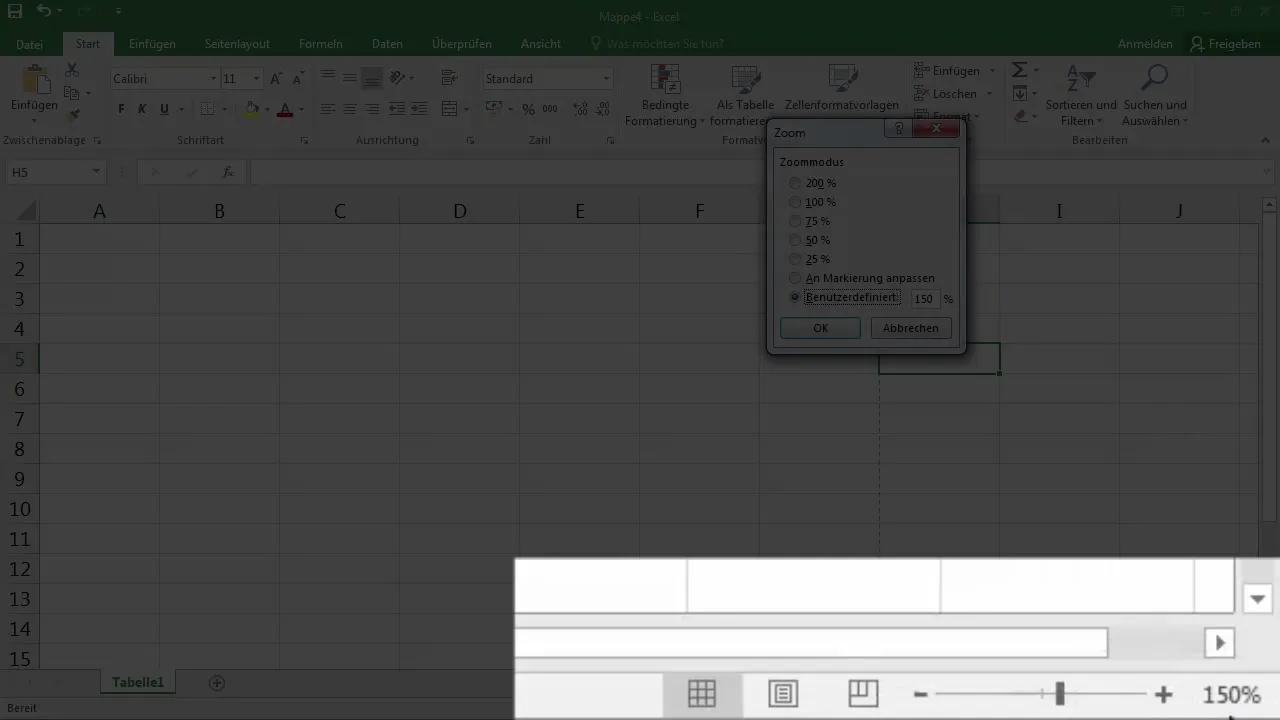Select the 200 % zoom radio button
Image resolution: width=1280 pixels, height=720 pixels.
point(795,183)
